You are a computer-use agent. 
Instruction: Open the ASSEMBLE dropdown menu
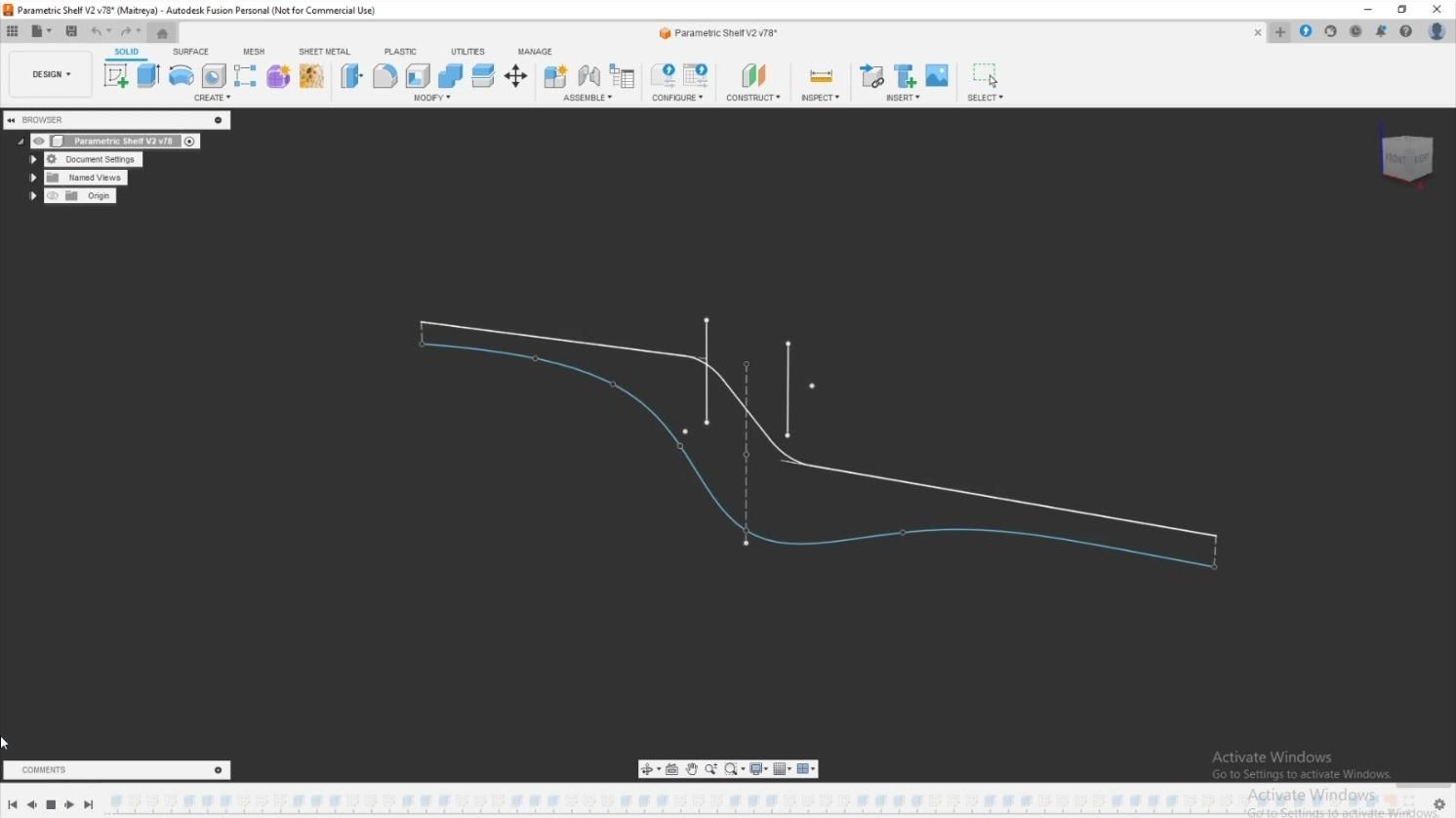(588, 98)
